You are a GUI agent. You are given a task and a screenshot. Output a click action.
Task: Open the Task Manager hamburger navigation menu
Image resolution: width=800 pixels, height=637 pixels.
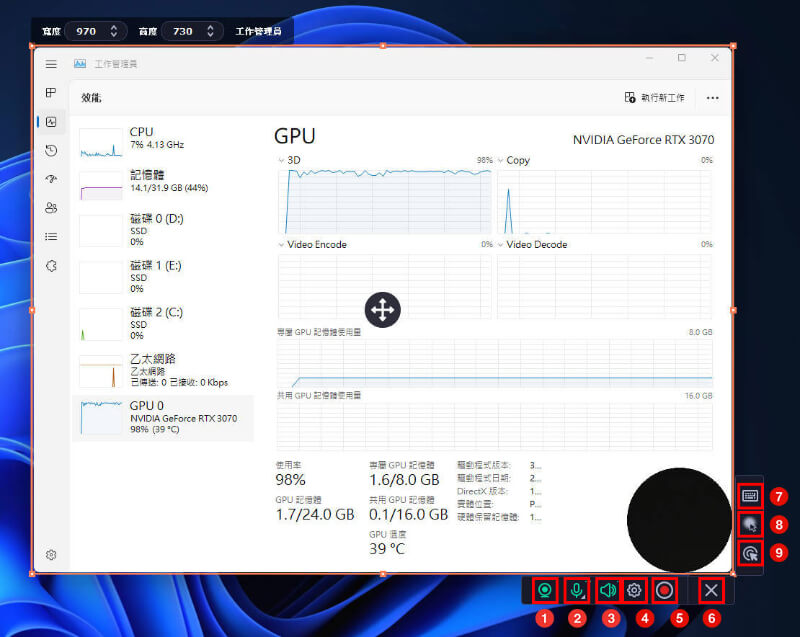click(x=51, y=64)
